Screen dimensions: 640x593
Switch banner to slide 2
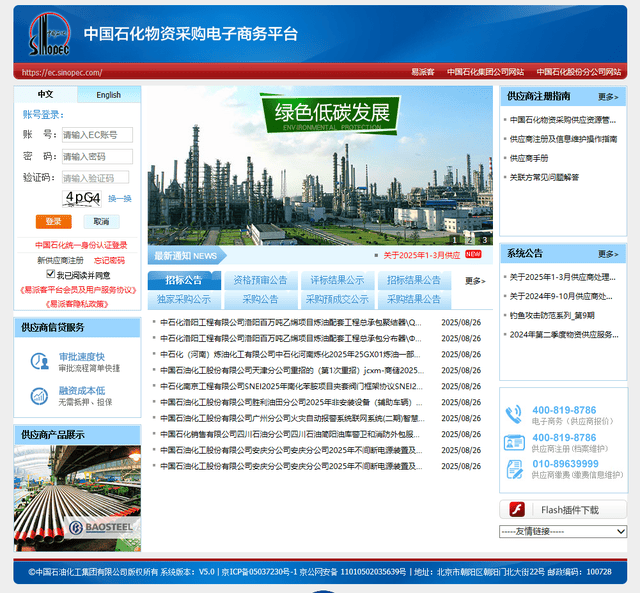click(x=469, y=239)
